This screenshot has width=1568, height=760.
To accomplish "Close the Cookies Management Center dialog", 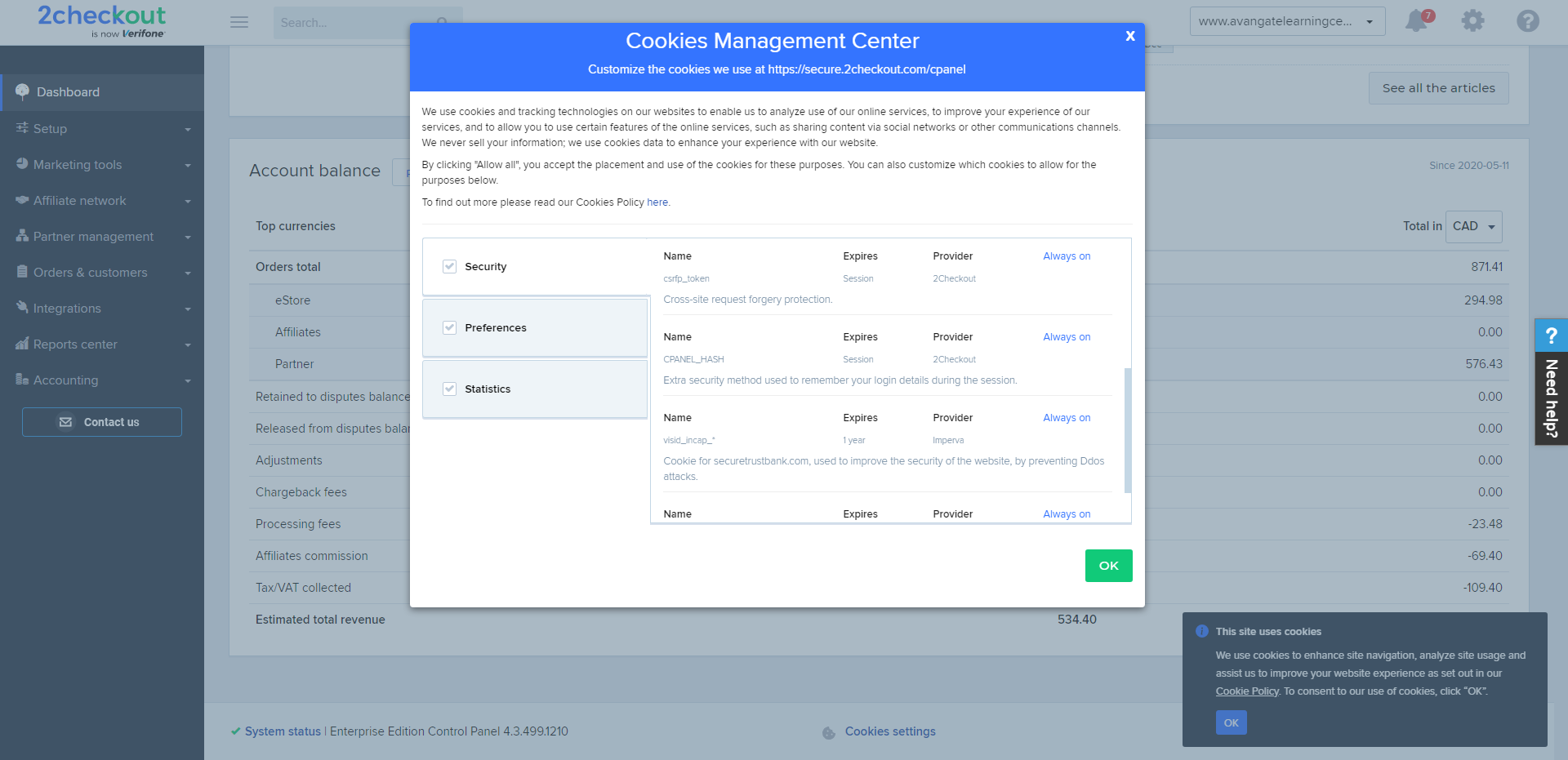I will coord(1130,36).
